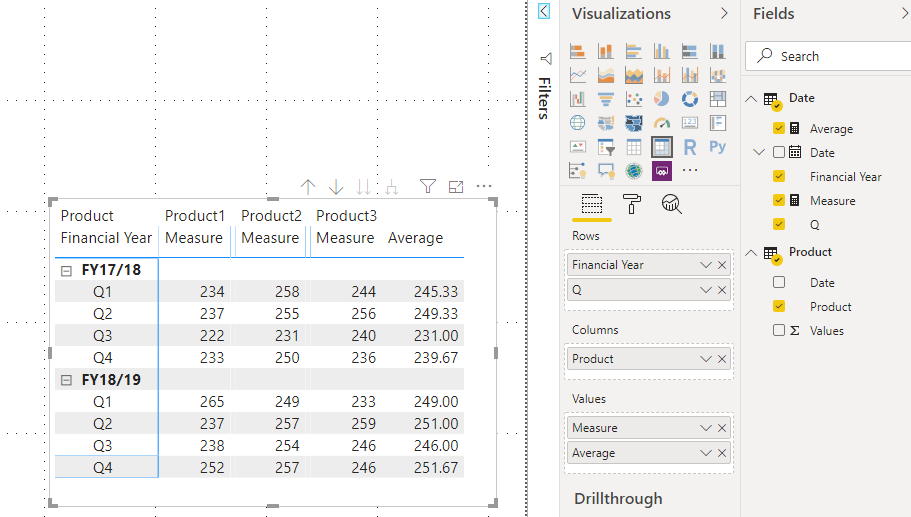911x517 pixels.
Task: Select the stacked bar chart visual
Action: click(578, 51)
